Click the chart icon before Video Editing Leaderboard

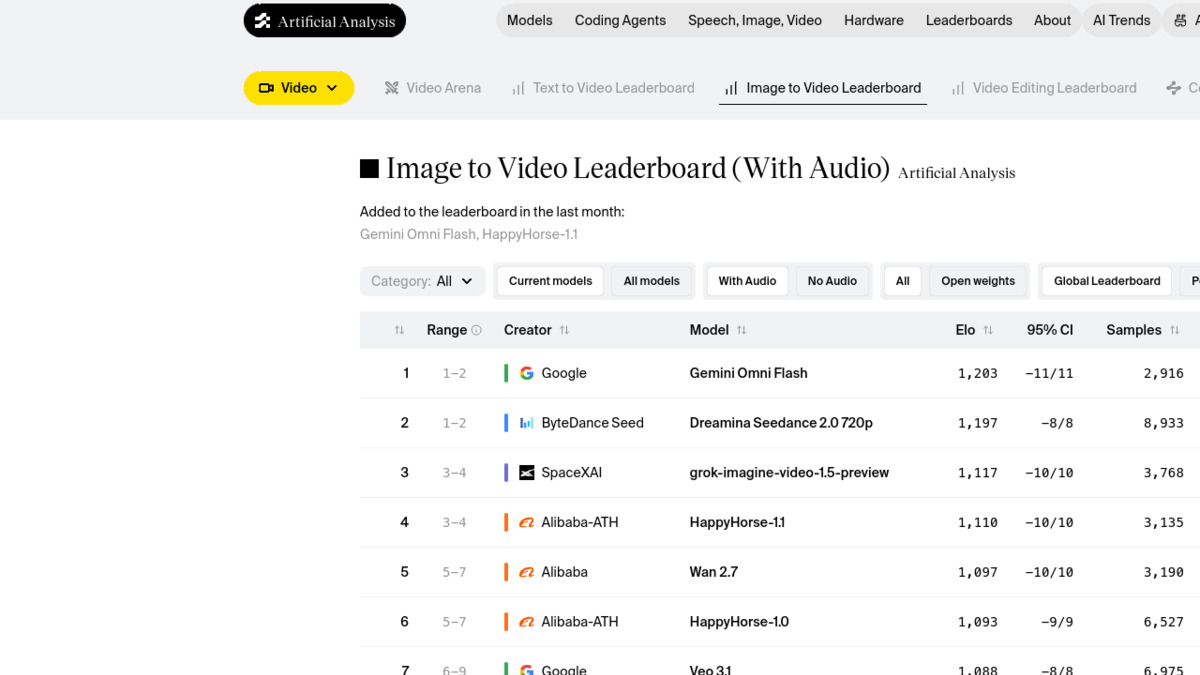[958, 88]
